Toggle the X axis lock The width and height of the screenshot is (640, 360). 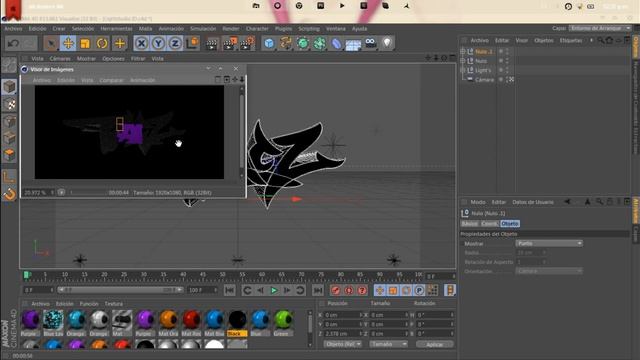(141, 43)
